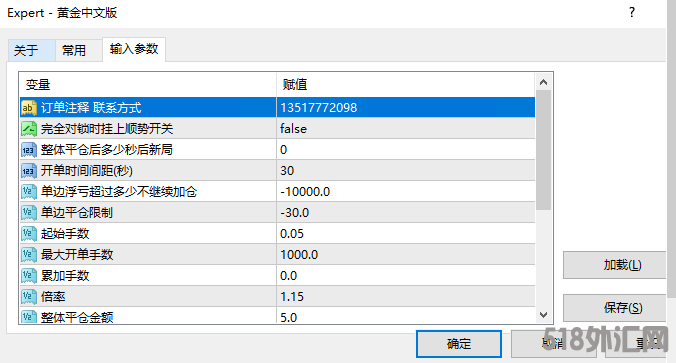
Task: Select the 输入参数 tab
Action: 134,49
